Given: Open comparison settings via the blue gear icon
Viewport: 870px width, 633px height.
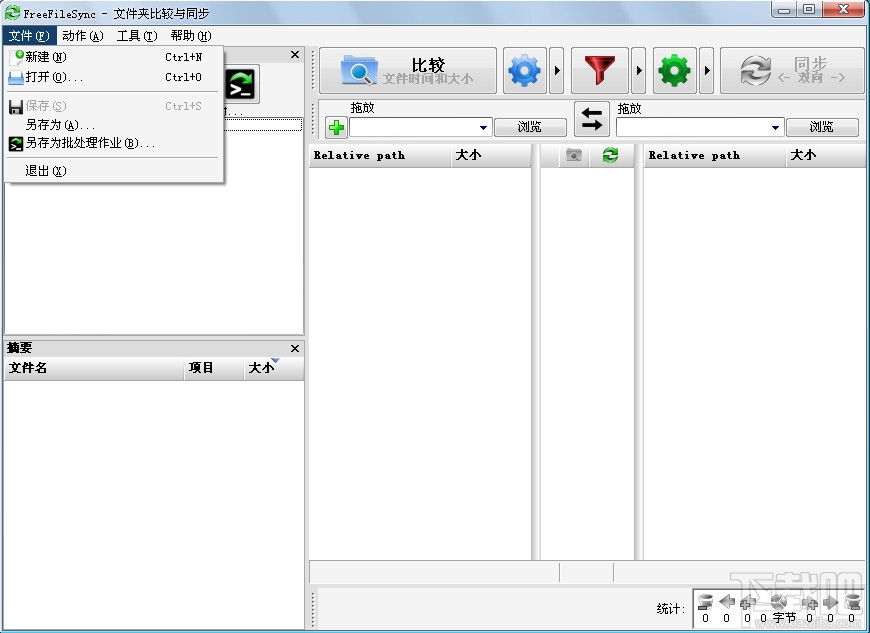Looking at the screenshot, I should tap(523, 70).
